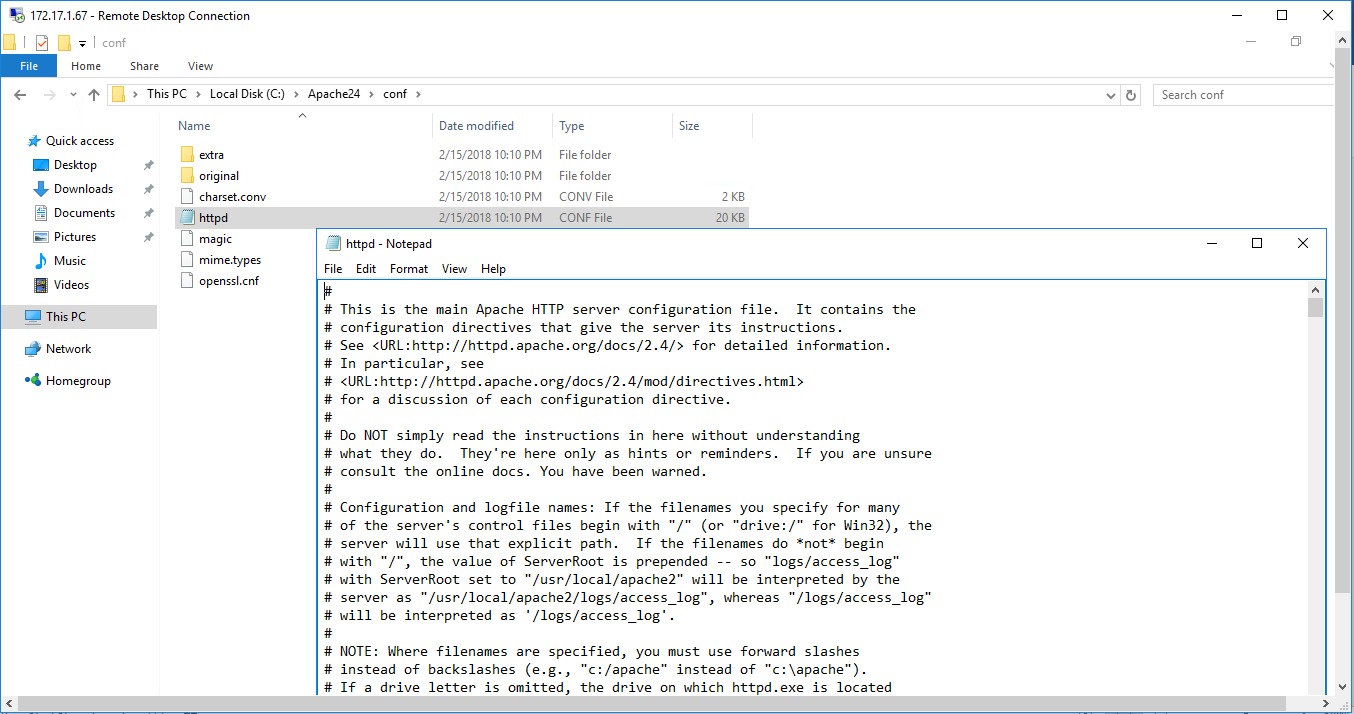Click the up-one-level arrow in Explorer
Image resolution: width=1354 pixels, height=714 pixels.
click(x=94, y=95)
